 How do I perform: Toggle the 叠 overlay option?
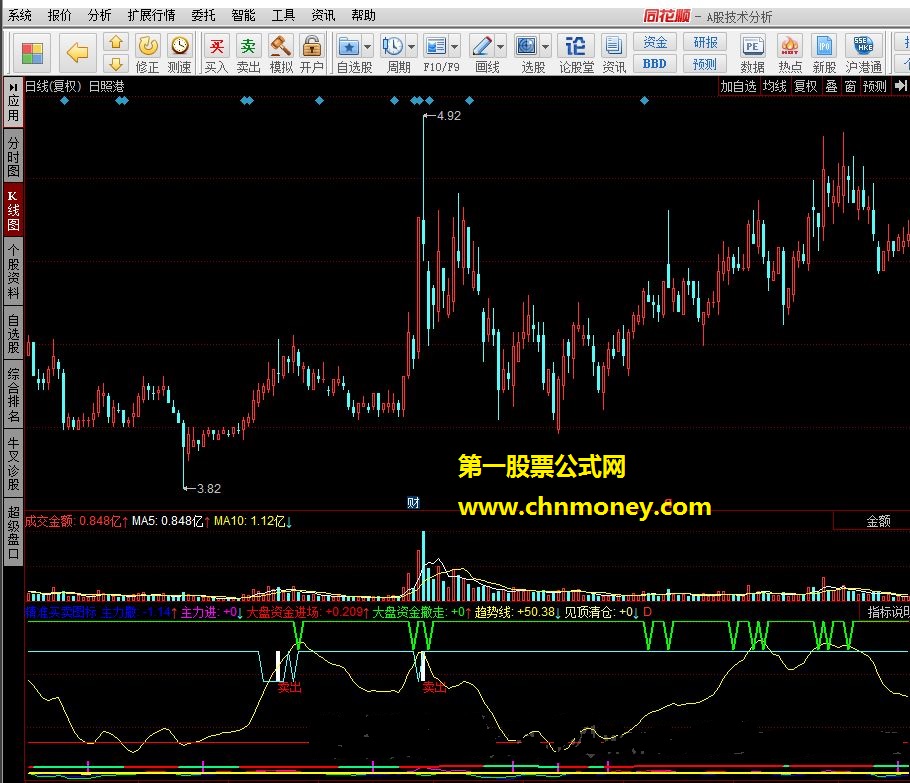point(832,86)
